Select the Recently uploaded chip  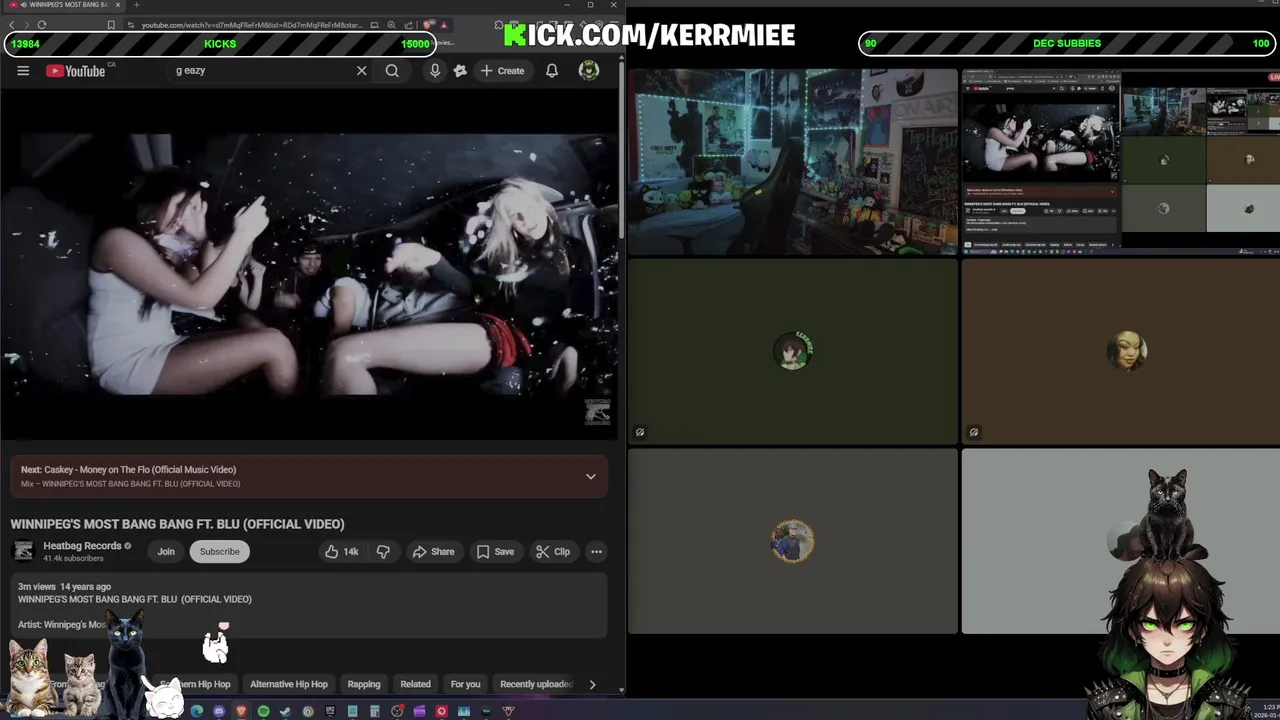click(x=536, y=684)
